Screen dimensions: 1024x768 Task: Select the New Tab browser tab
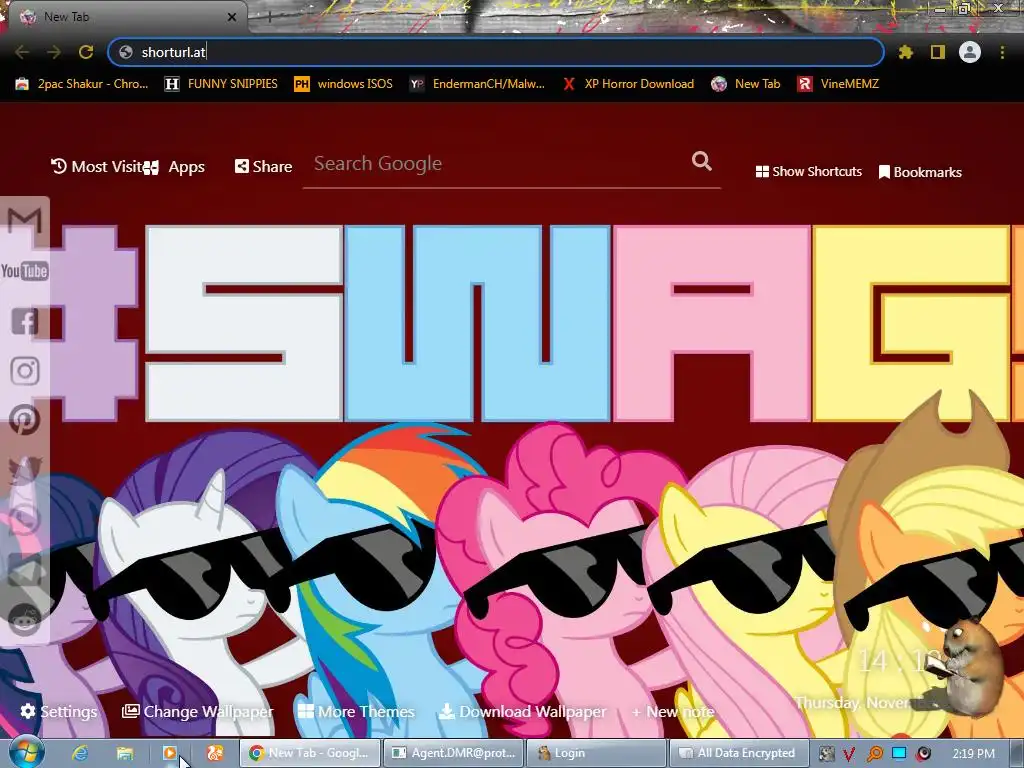coord(127,17)
